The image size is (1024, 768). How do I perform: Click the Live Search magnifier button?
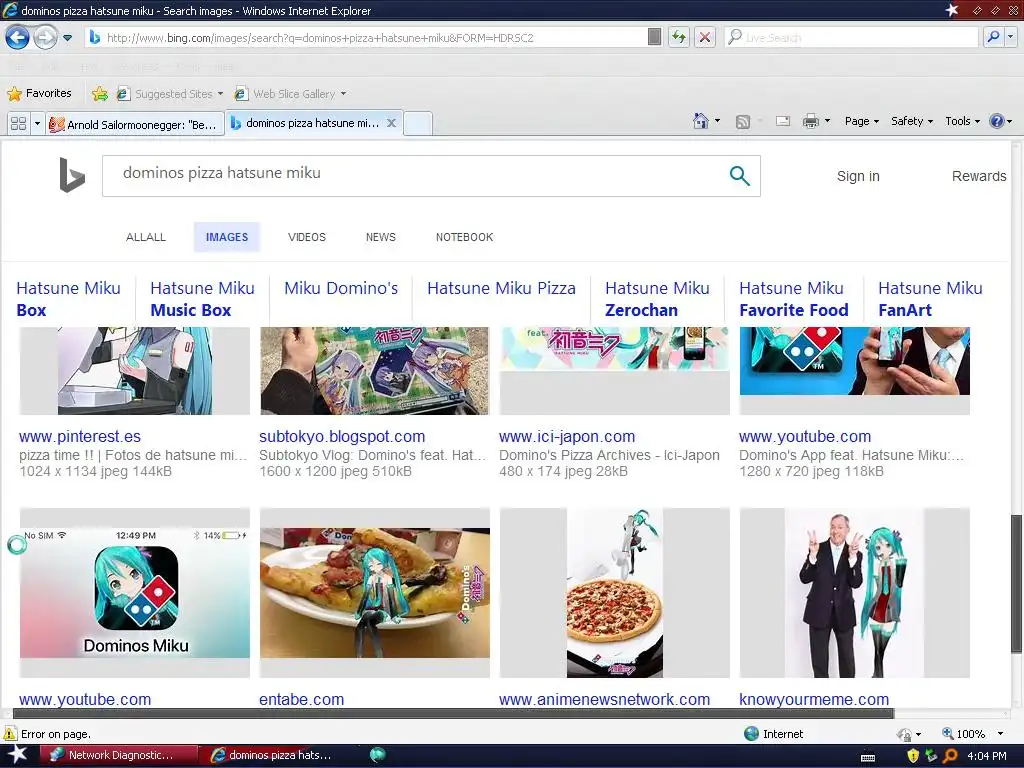pyautogui.click(x=993, y=37)
